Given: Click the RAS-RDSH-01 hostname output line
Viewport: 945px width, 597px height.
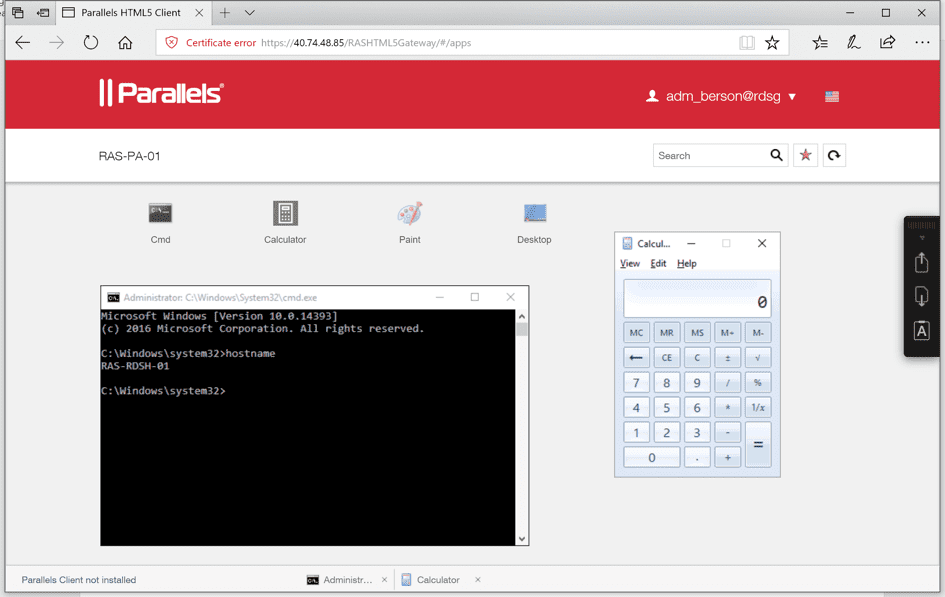Looking at the screenshot, I should tap(135, 366).
